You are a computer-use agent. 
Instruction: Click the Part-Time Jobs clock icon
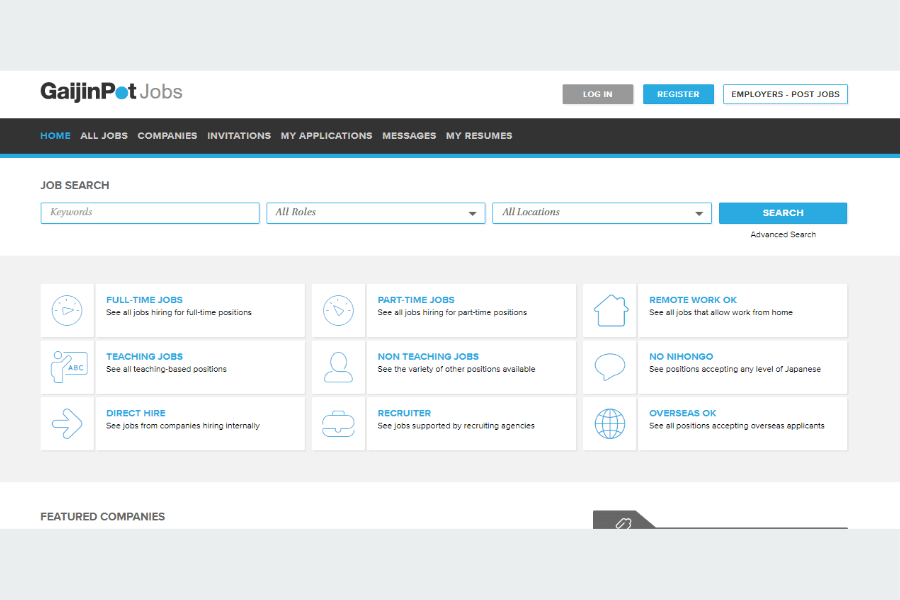click(x=338, y=311)
